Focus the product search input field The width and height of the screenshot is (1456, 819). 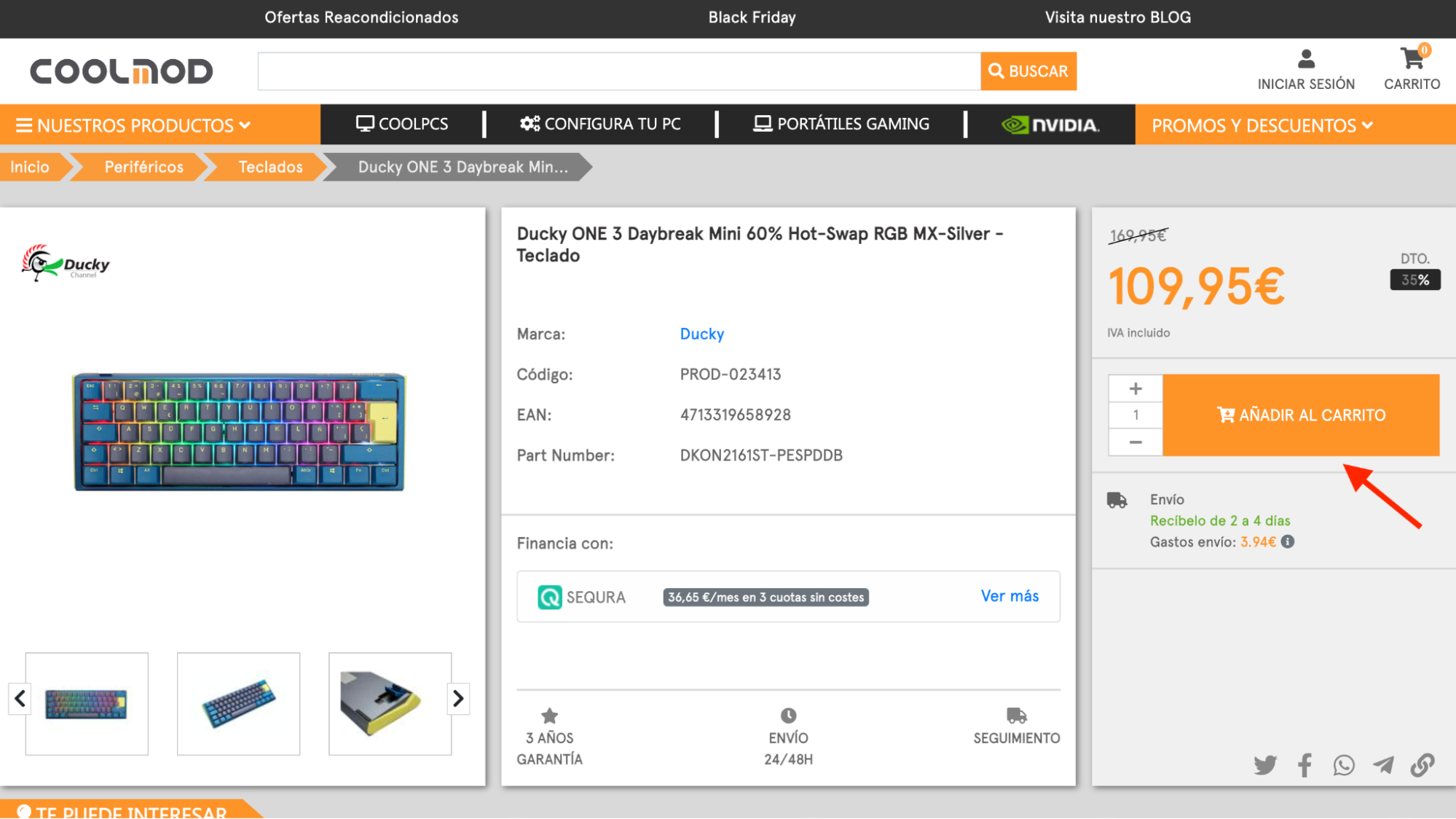(x=619, y=71)
